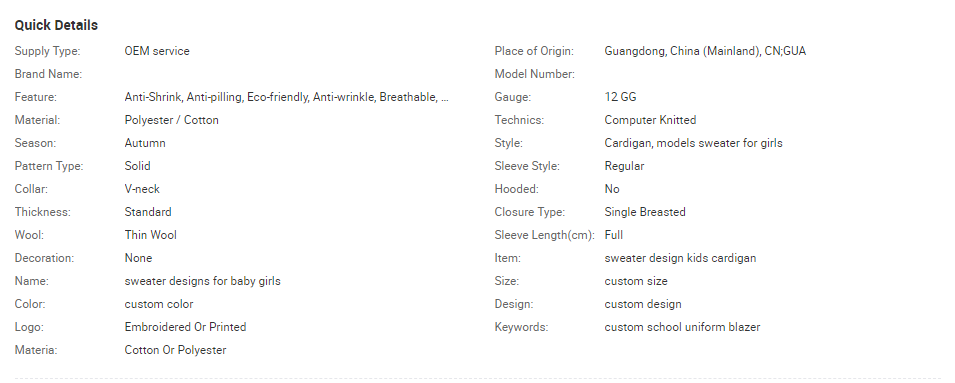Click the Thin Wool value

click(150, 235)
